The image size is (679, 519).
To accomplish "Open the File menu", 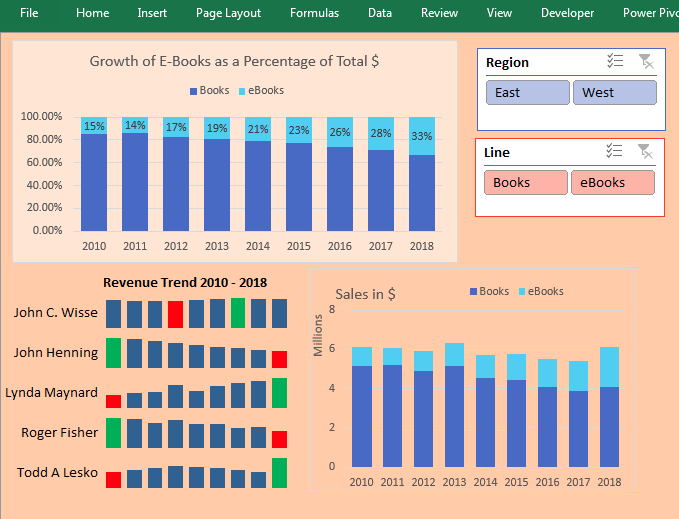I will pyautogui.click(x=30, y=13).
